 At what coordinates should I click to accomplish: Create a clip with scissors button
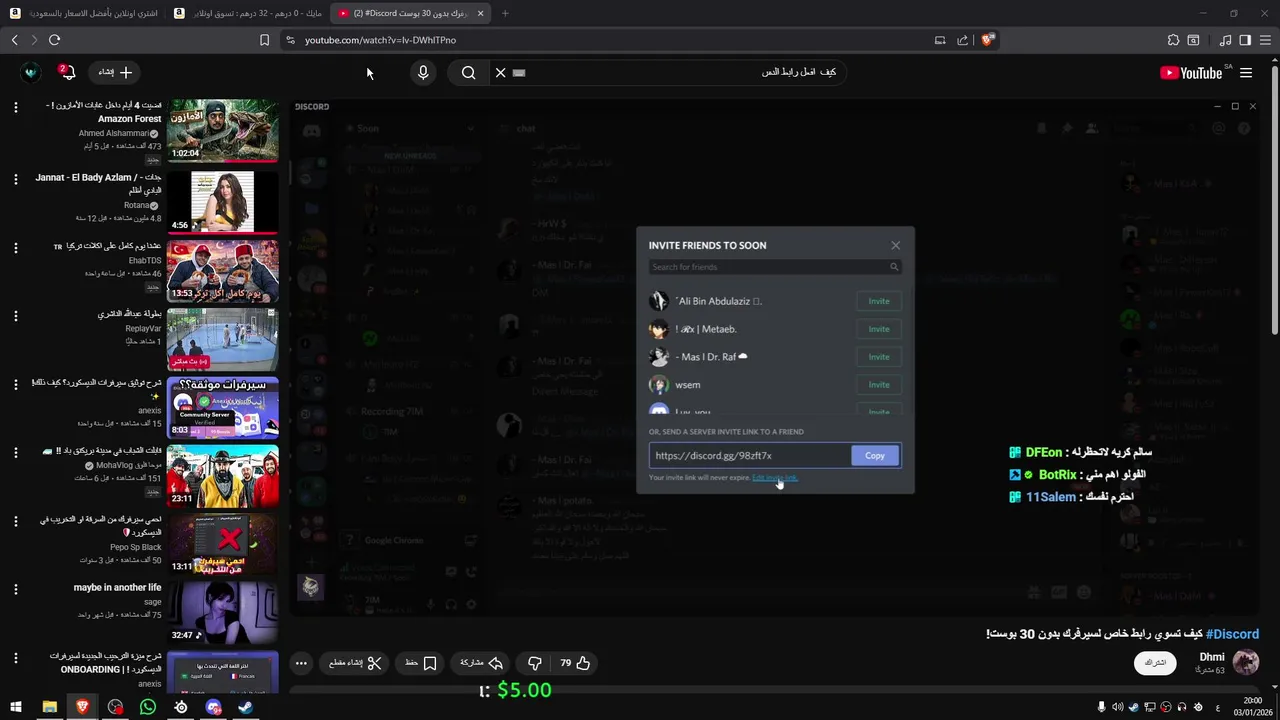[356, 663]
